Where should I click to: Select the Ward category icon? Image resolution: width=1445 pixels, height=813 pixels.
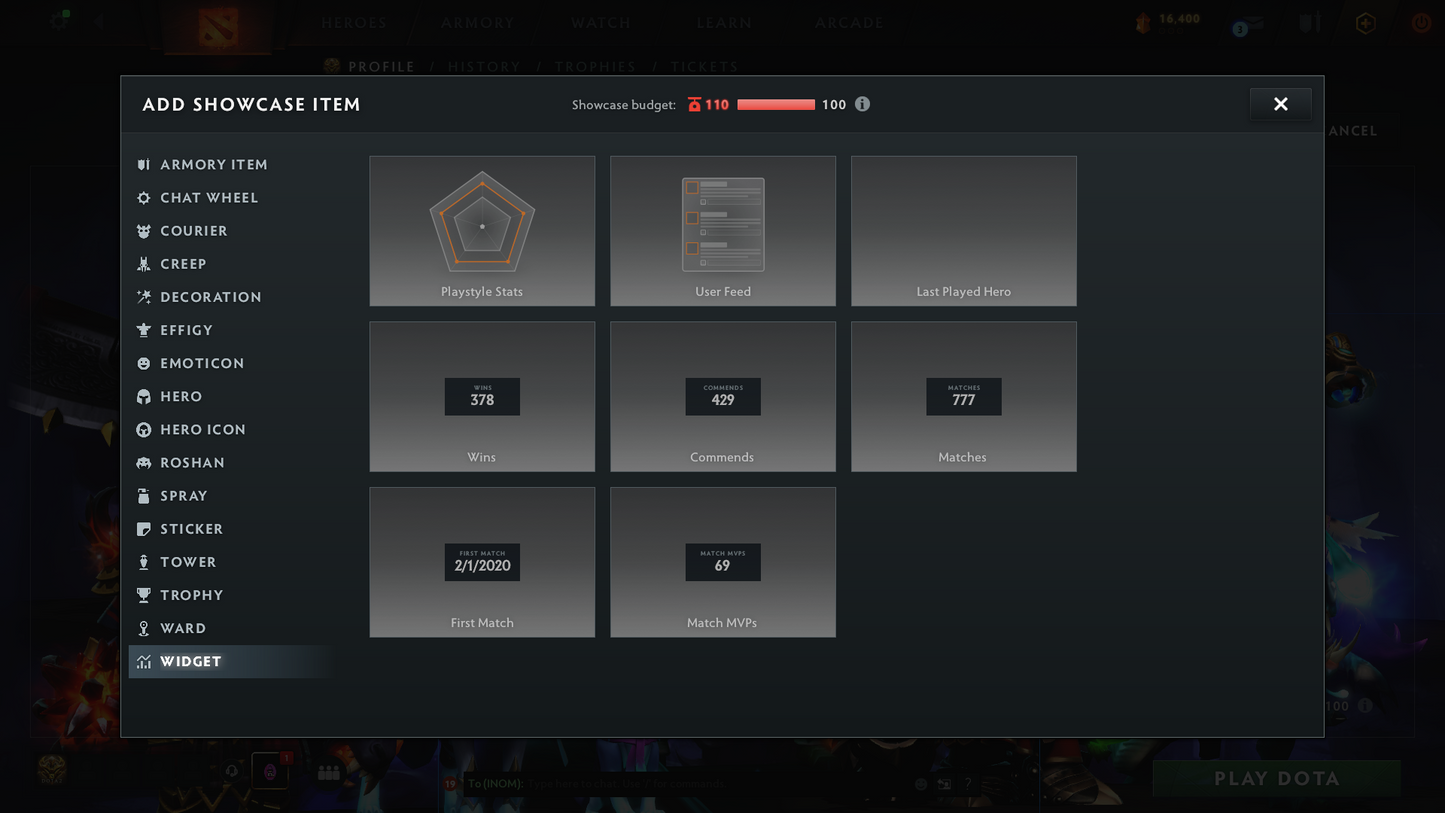[x=144, y=628]
